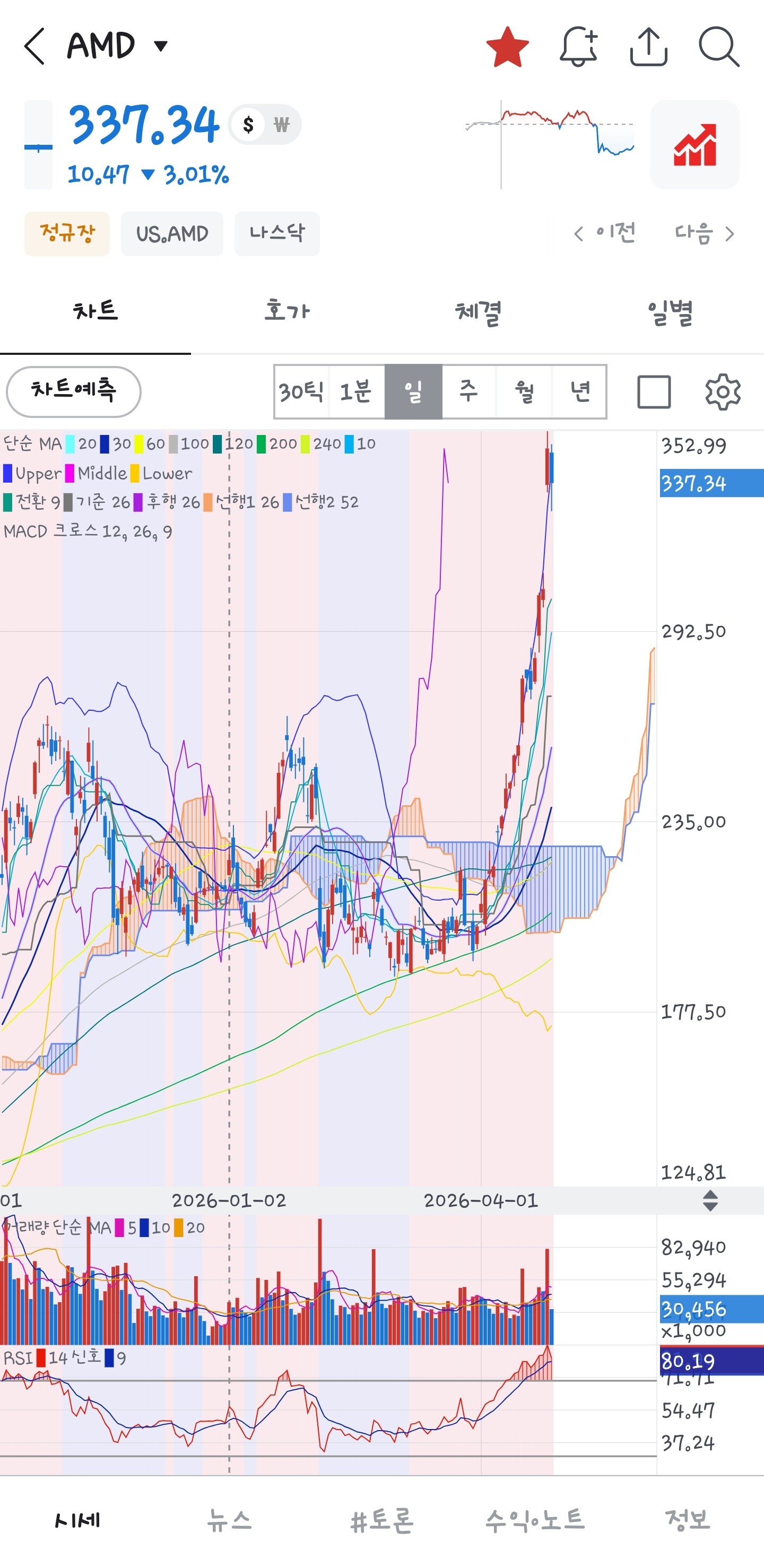The image size is (764, 1568).
Task: Tap the 나스닥 exchange tag
Action: (277, 234)
